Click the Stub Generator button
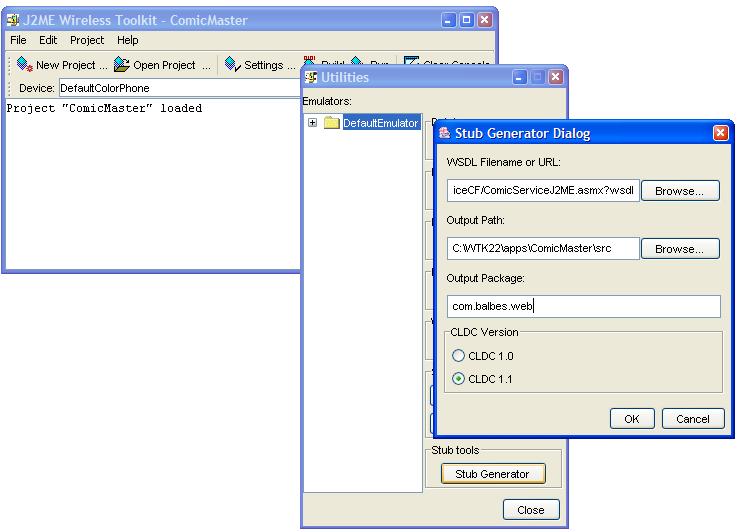This screenshot has height=532, width=739. tap(493, 474)
